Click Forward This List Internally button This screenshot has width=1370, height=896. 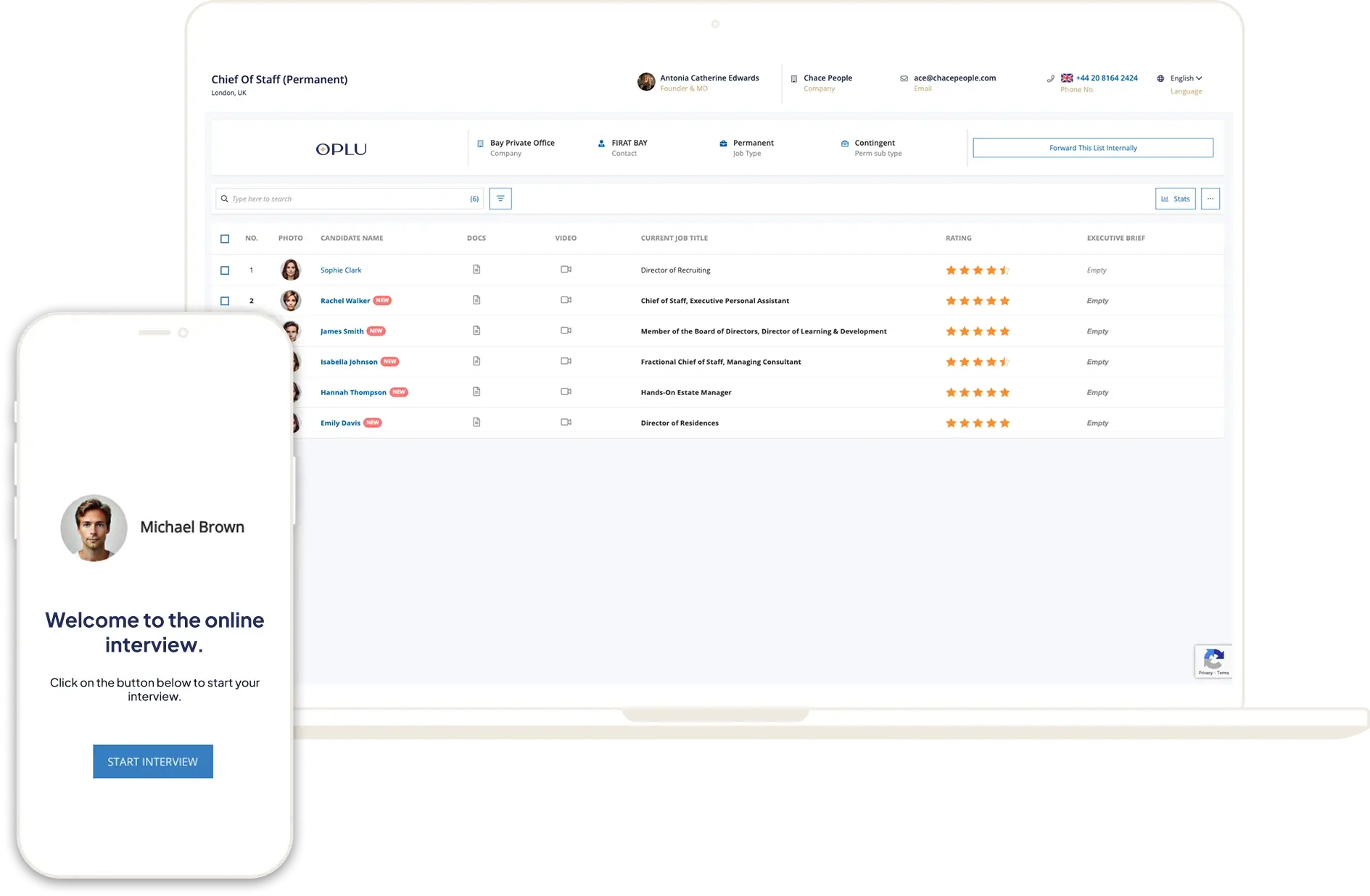pyautogui.click(x=1092, y=148)
